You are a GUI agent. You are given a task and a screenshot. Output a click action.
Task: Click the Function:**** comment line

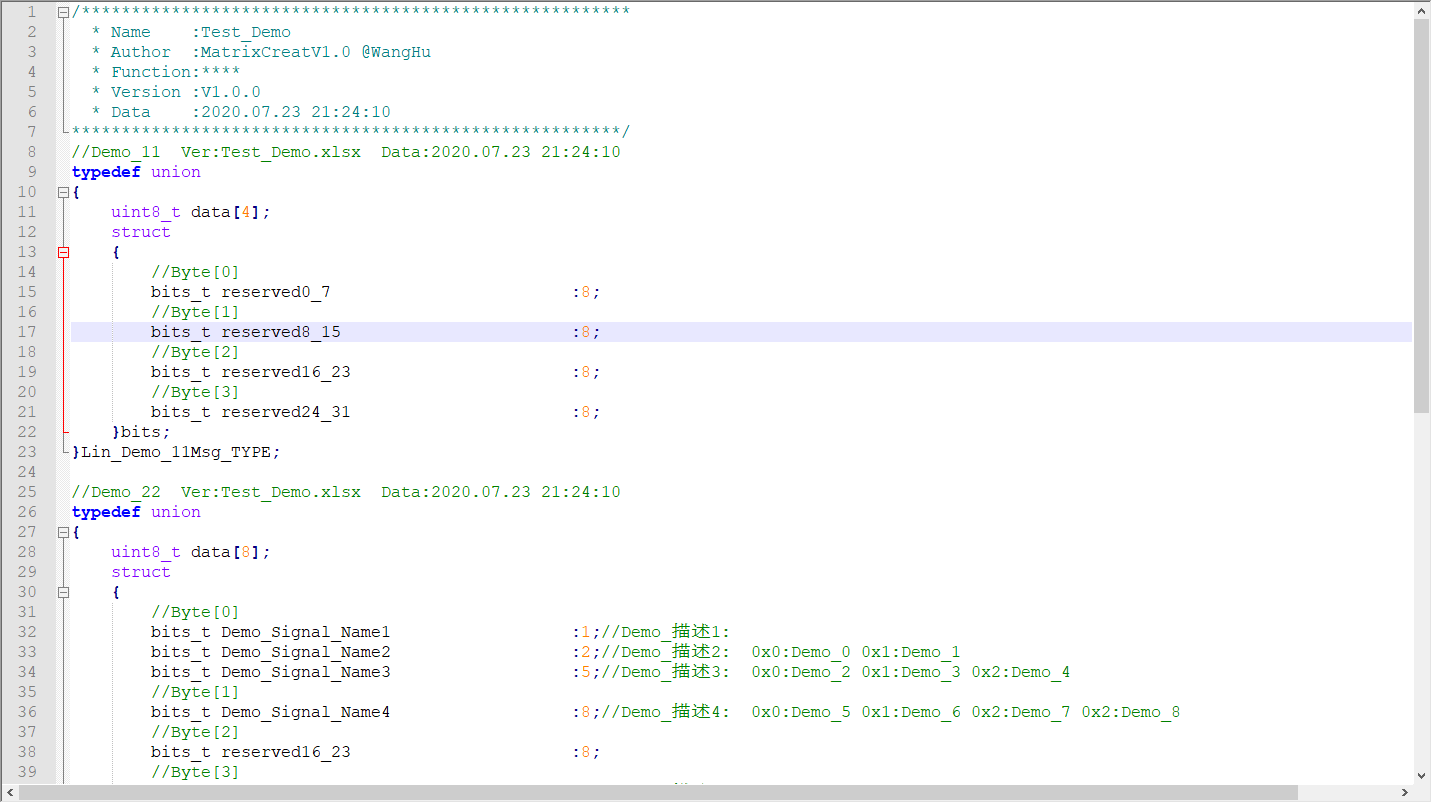click(x=166, y=72)
